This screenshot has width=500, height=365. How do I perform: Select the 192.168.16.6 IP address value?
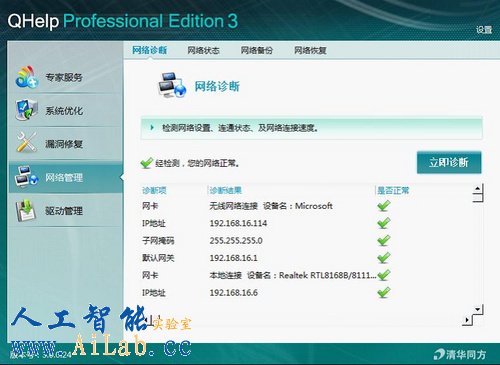tap(234, 292)
